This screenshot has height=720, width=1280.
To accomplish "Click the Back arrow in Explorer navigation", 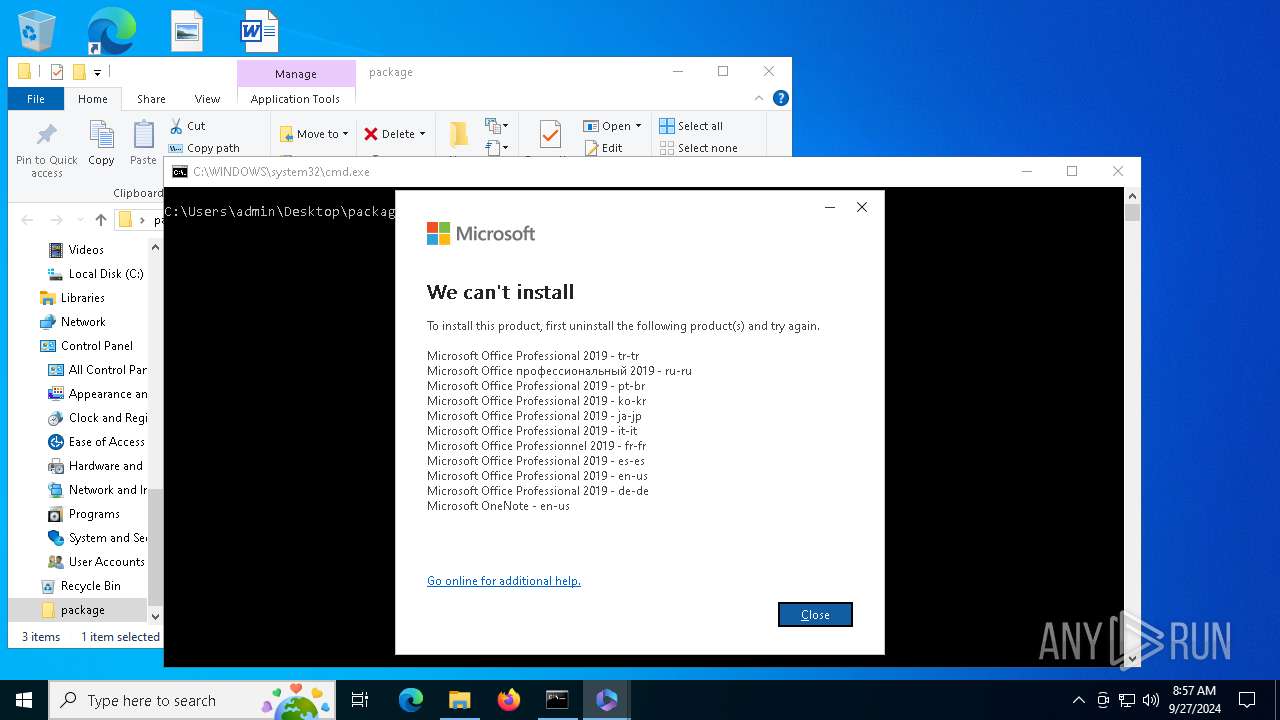I will [27, 220].
